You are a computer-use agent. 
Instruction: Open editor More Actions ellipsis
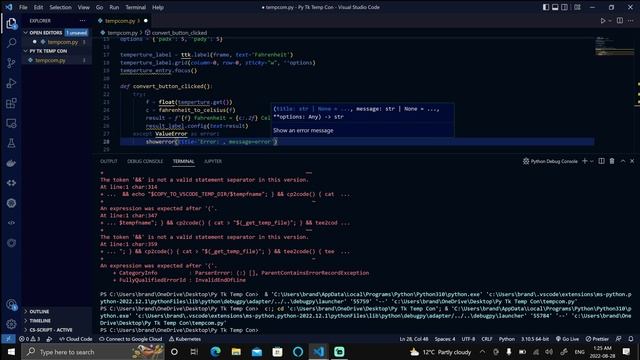point(631,20)
